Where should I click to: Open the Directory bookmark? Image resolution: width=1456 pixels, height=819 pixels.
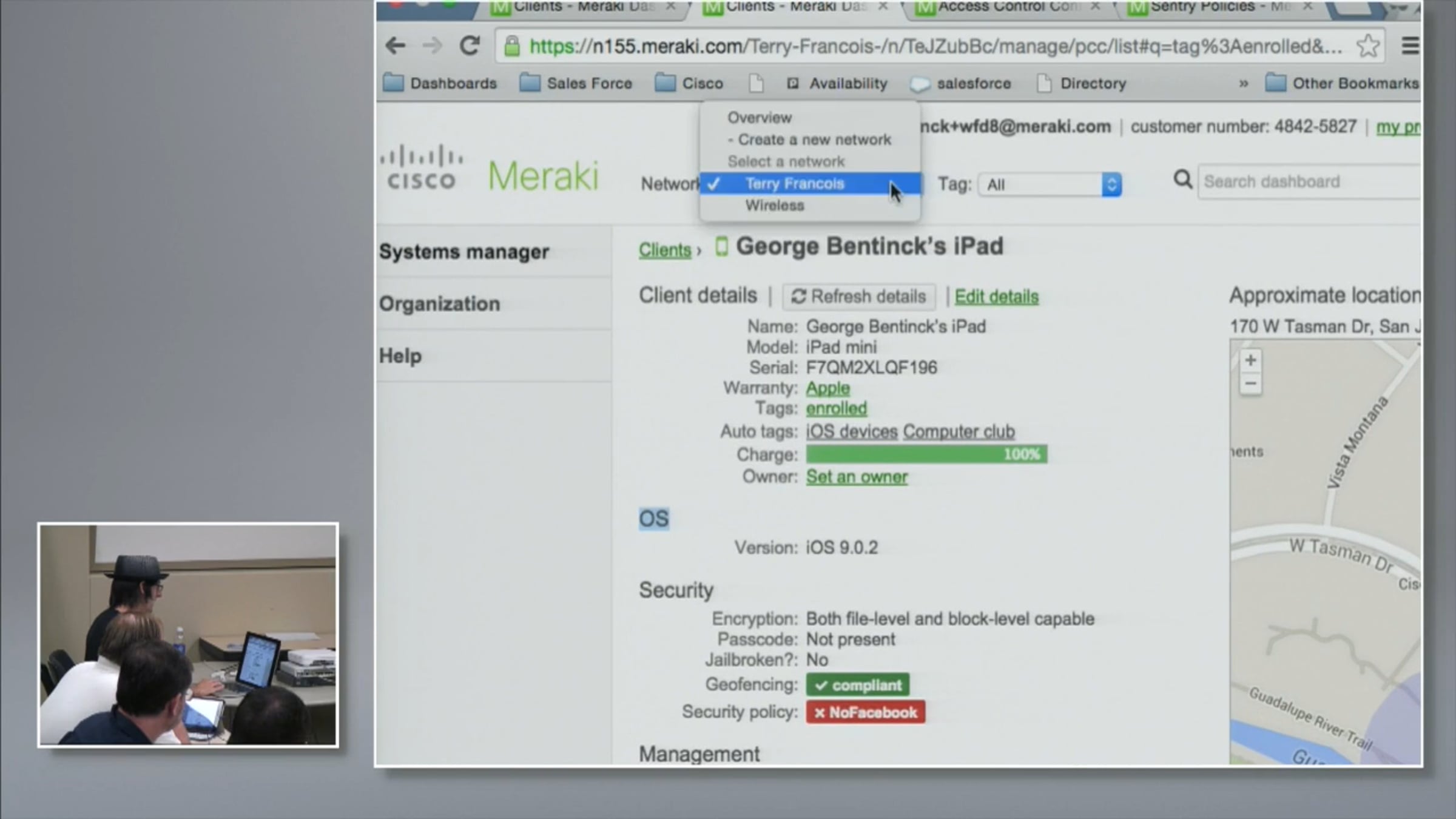1082,83
